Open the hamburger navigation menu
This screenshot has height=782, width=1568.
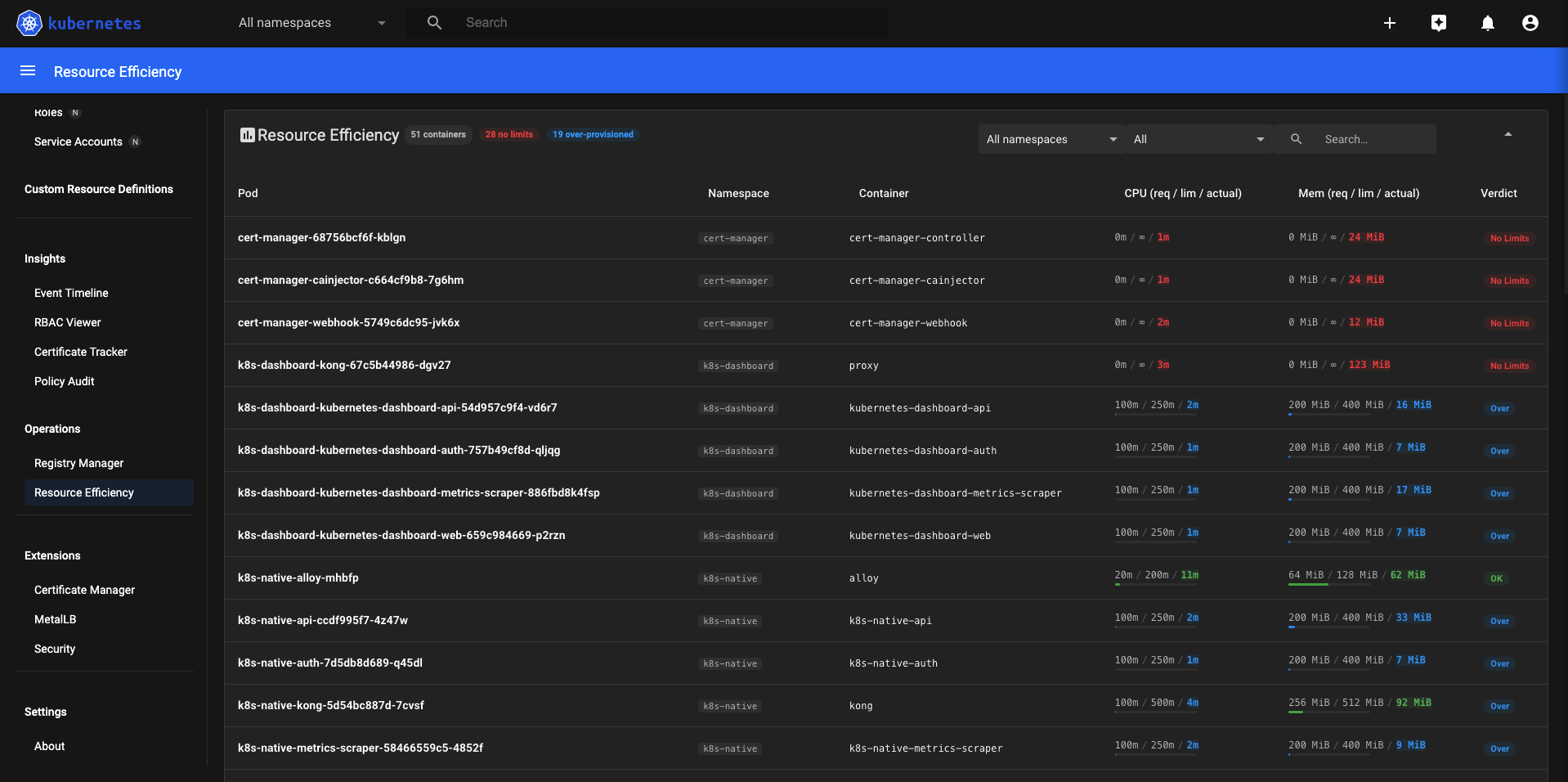[x=28, y=71]
